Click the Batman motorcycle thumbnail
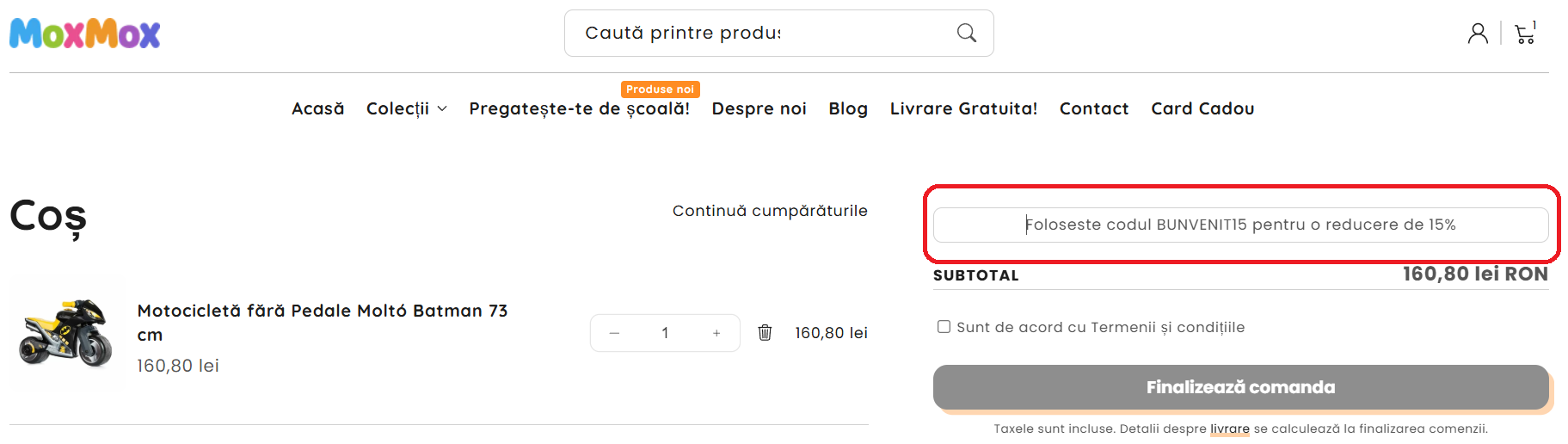Screen dimensions: 1568x444 coord(67,334)
